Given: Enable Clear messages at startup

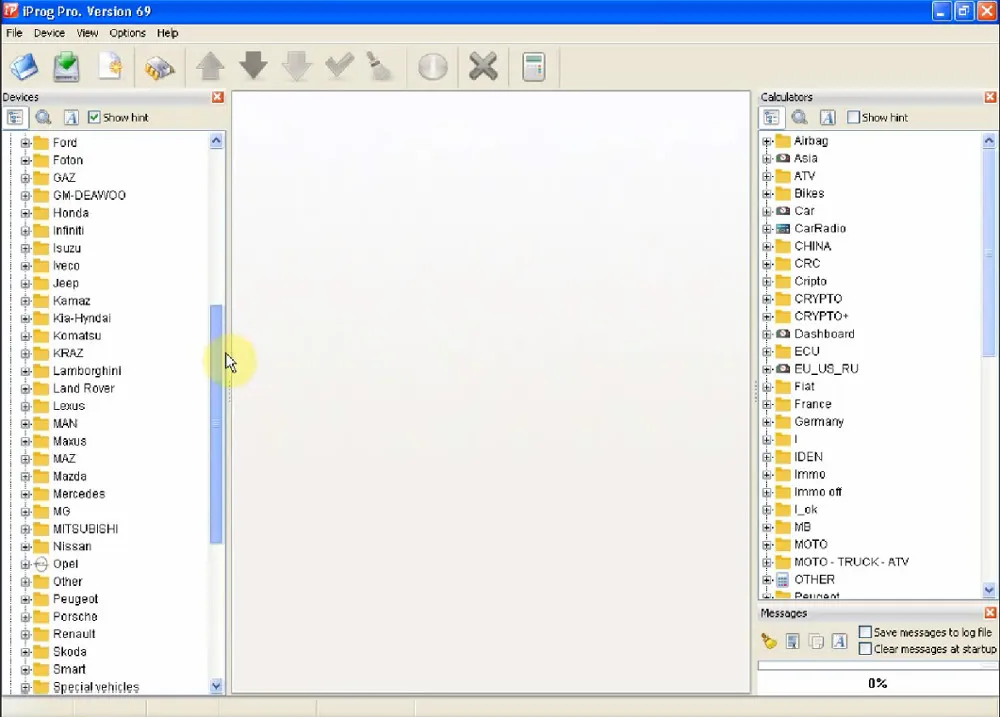Looking at the screenshot, I should tap(865, 649).
